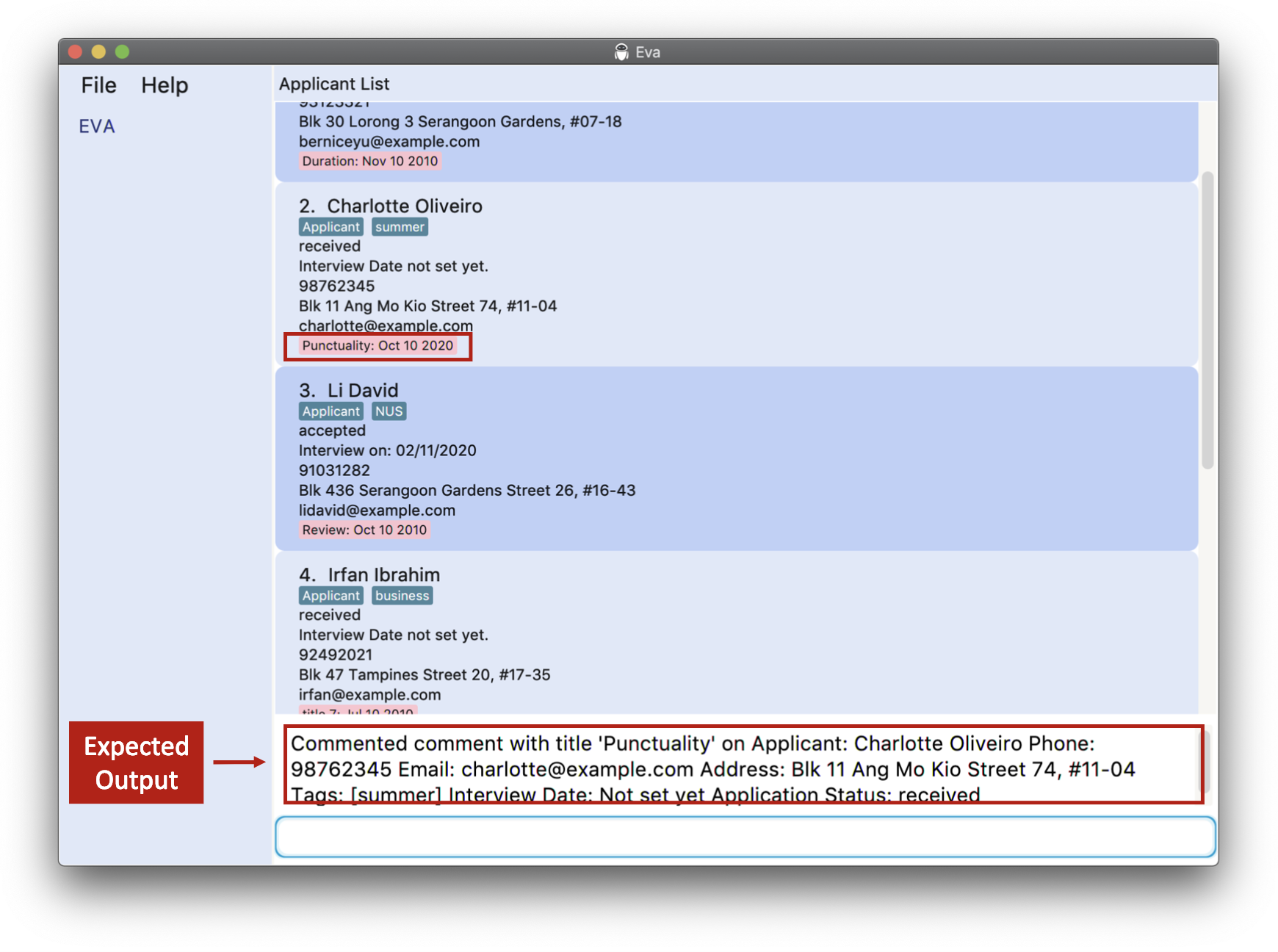The height and width of the screenshot is (952, 1278).
Task: Click email berniceyu@example.com
Action: click(x=389, y=142)
